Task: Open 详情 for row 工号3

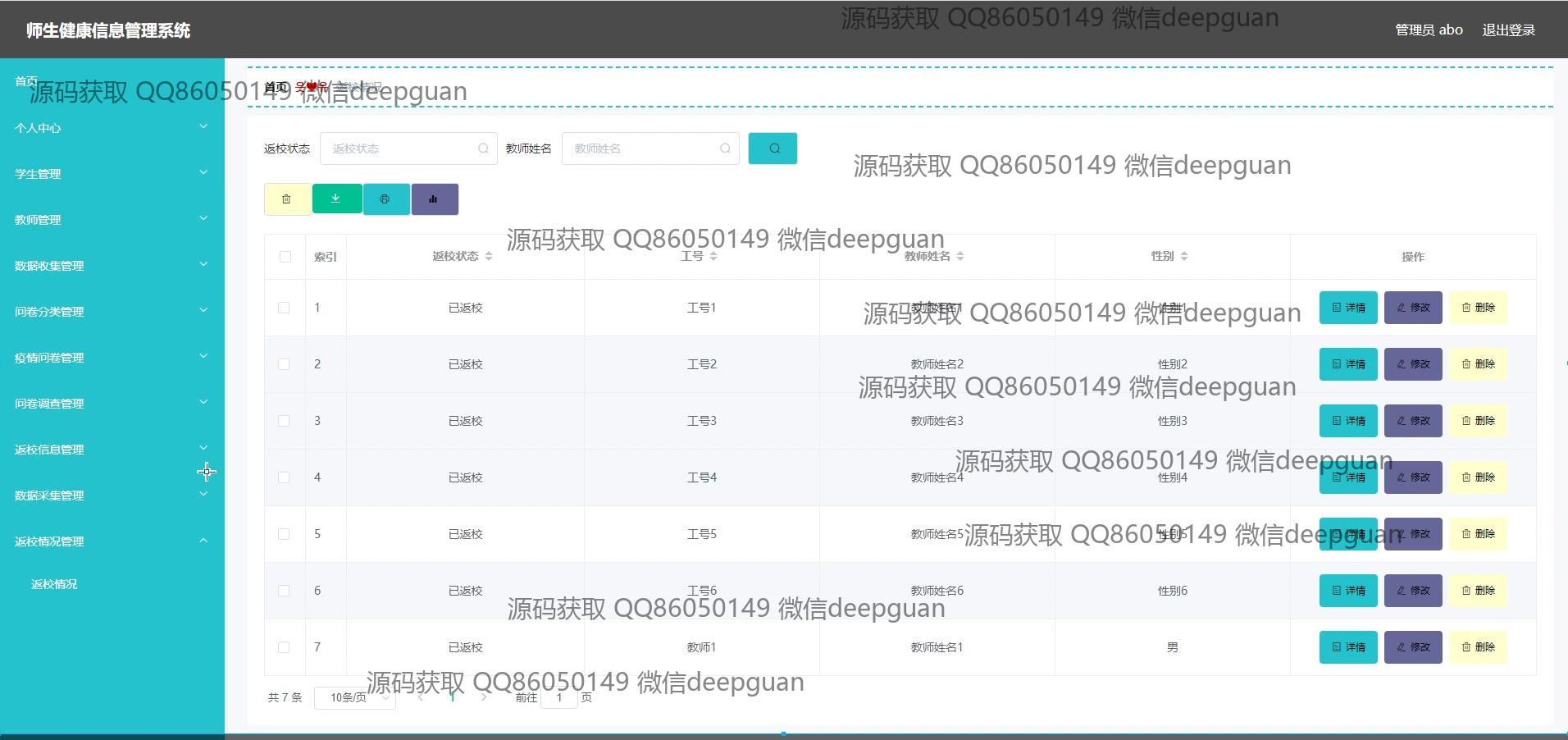Action: point(1348,421)
